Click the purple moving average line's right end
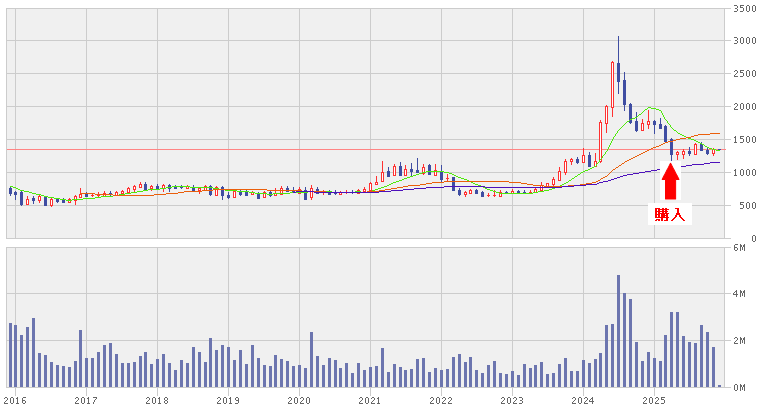The width and height of the screenshot is (761, 410). [717, 162]
